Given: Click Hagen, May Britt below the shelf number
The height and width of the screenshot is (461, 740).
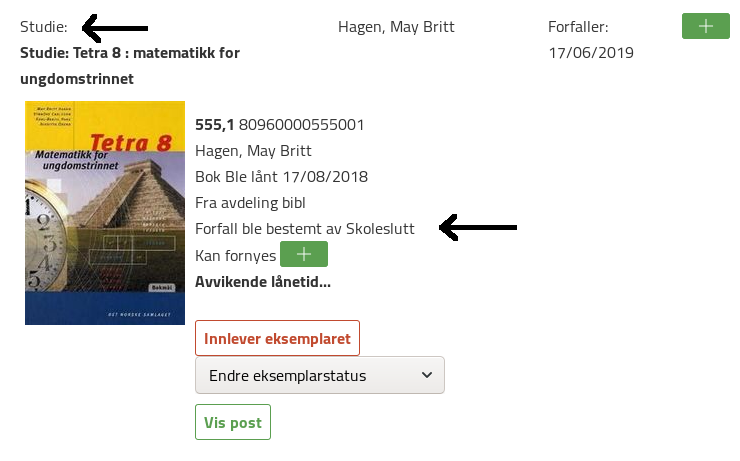Looking at the screenshot, I should (x=254, y=151).
